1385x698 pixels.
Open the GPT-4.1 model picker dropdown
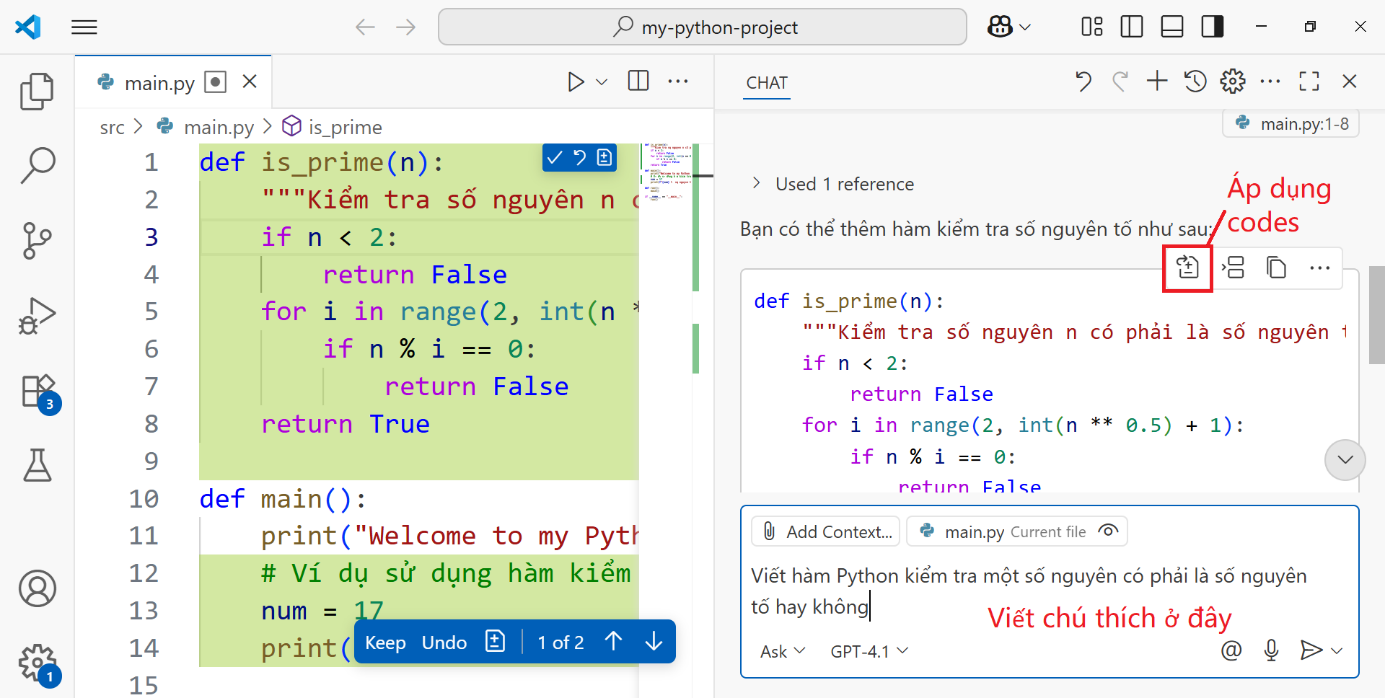(869, 651)
